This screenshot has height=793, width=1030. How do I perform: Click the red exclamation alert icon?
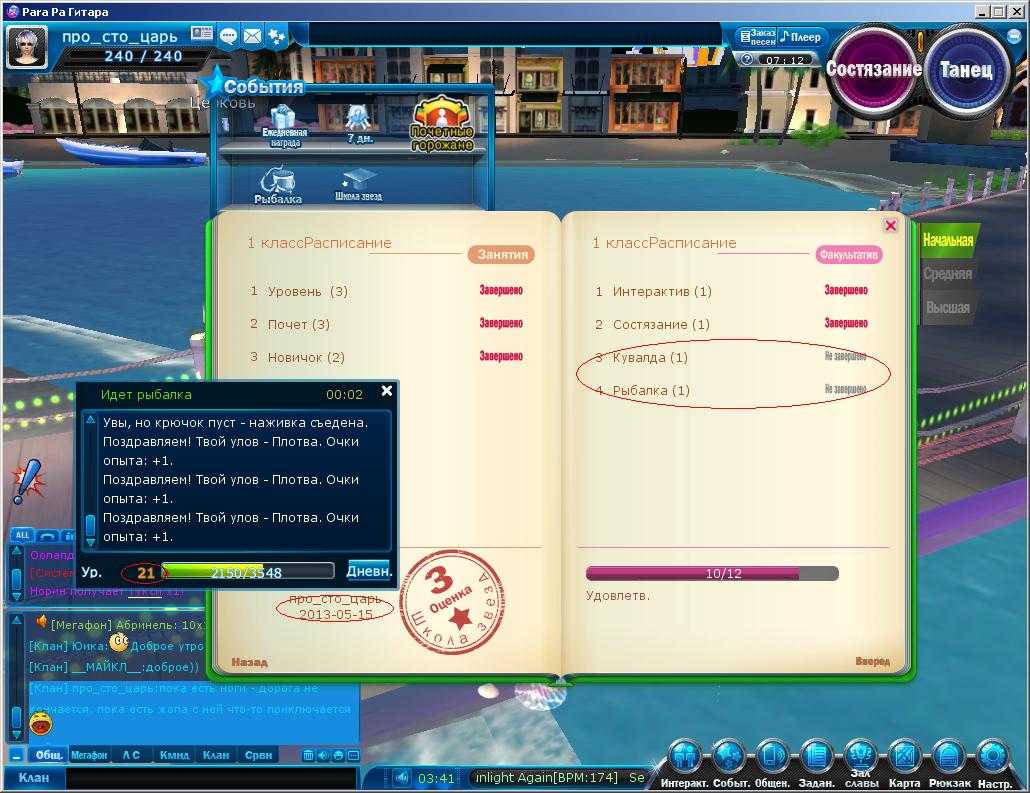[x=28, y=482]
